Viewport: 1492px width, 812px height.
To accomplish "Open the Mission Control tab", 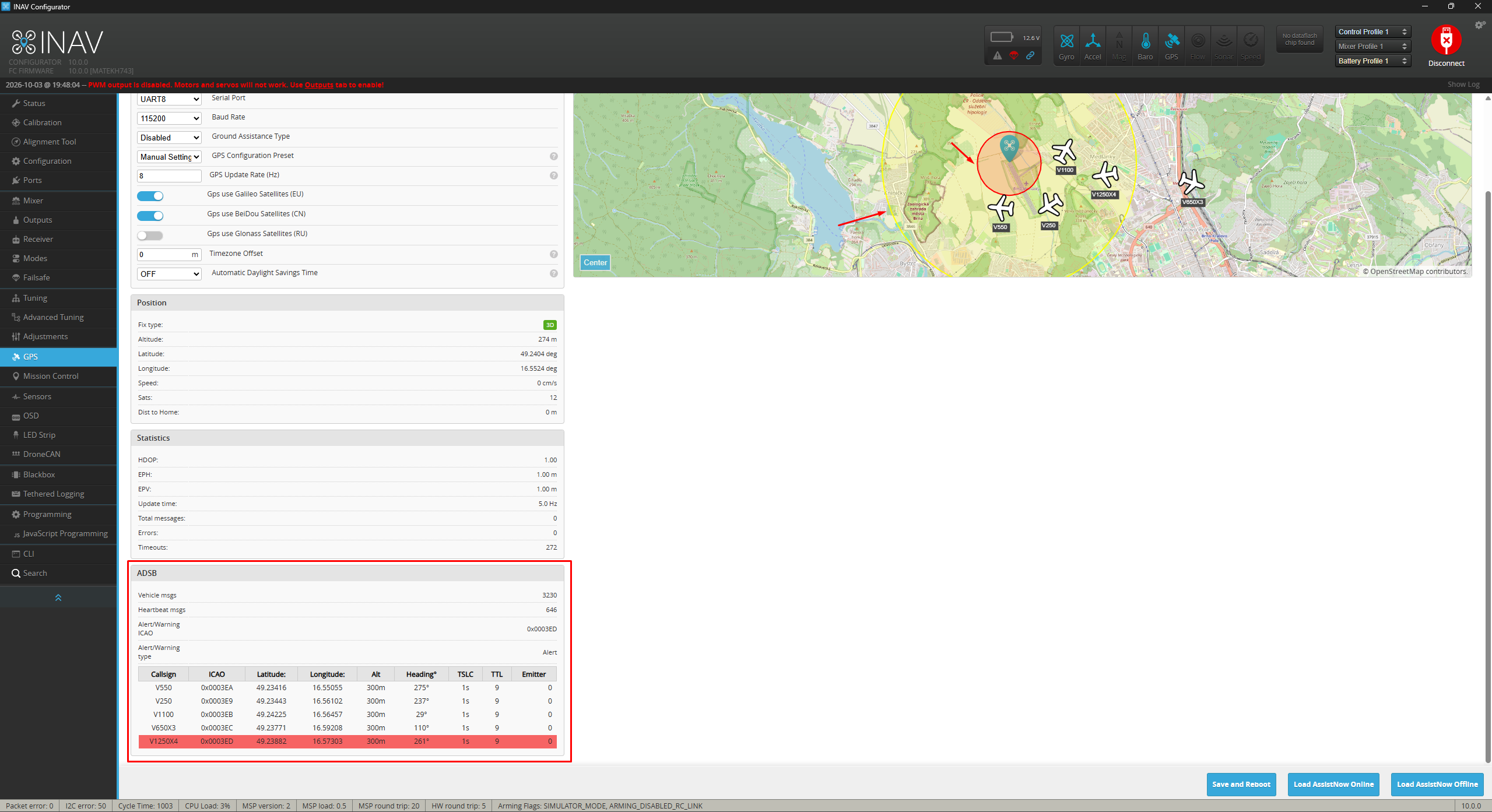I will 58,376.
